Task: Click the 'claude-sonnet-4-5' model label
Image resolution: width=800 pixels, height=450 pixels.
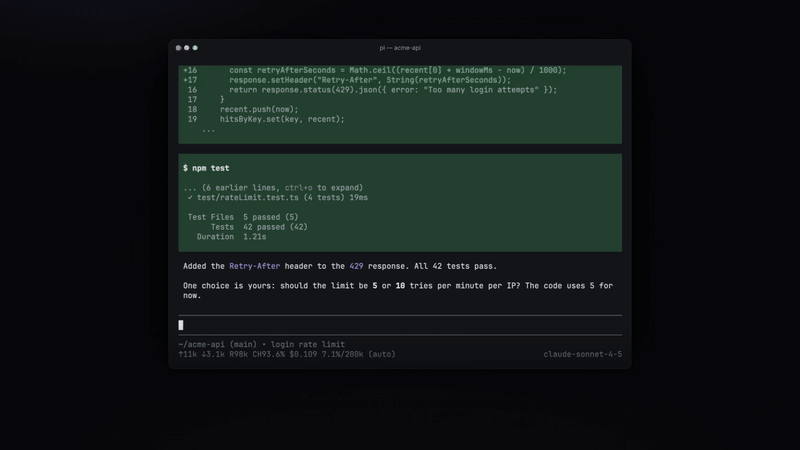Action: point(583,354)
